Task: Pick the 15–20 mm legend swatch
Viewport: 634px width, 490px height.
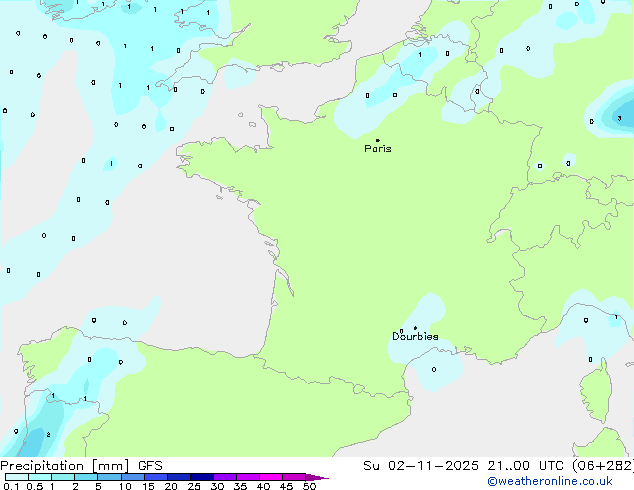Action: click(x=155, y=477)
